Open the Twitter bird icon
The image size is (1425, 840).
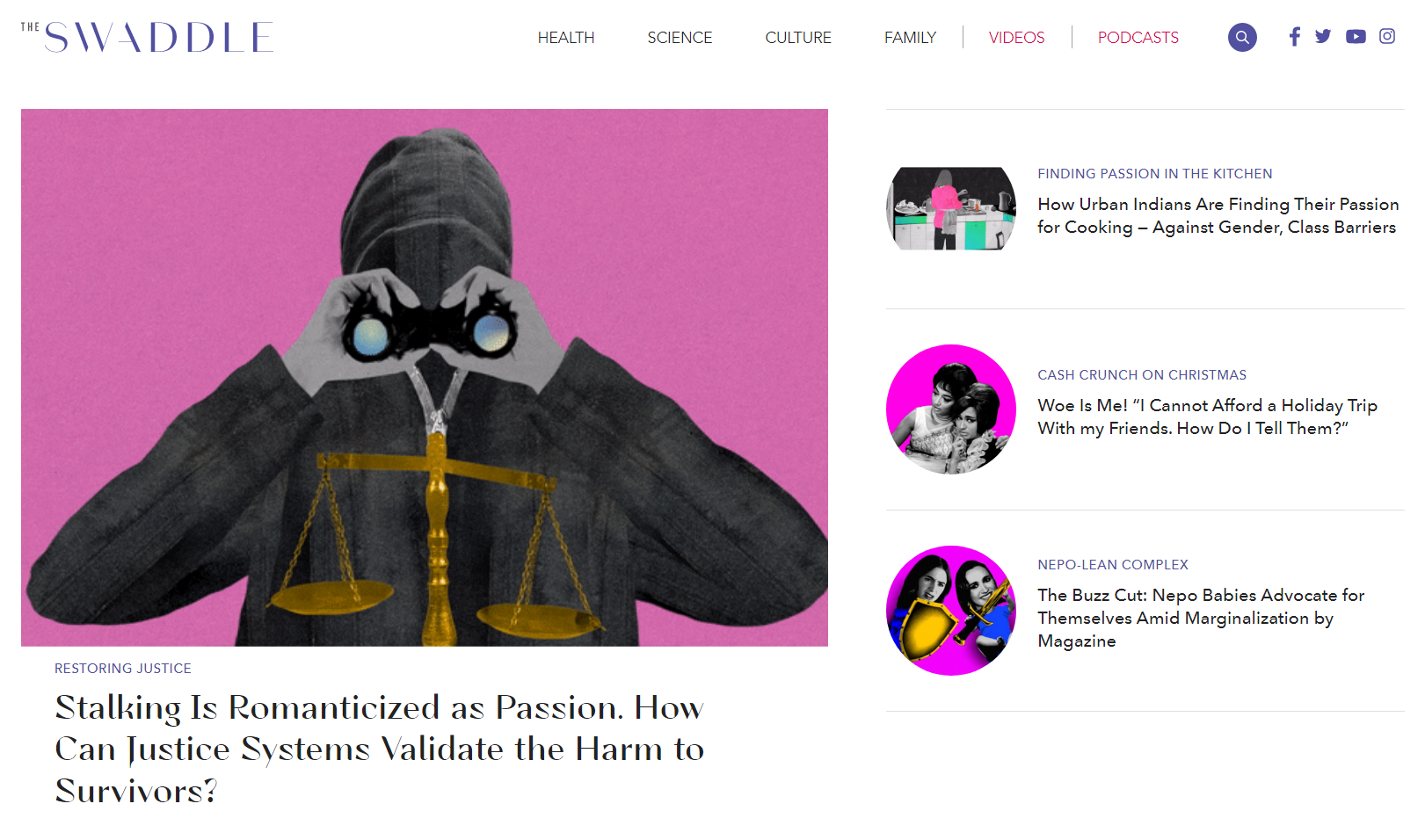point(1323,36)
